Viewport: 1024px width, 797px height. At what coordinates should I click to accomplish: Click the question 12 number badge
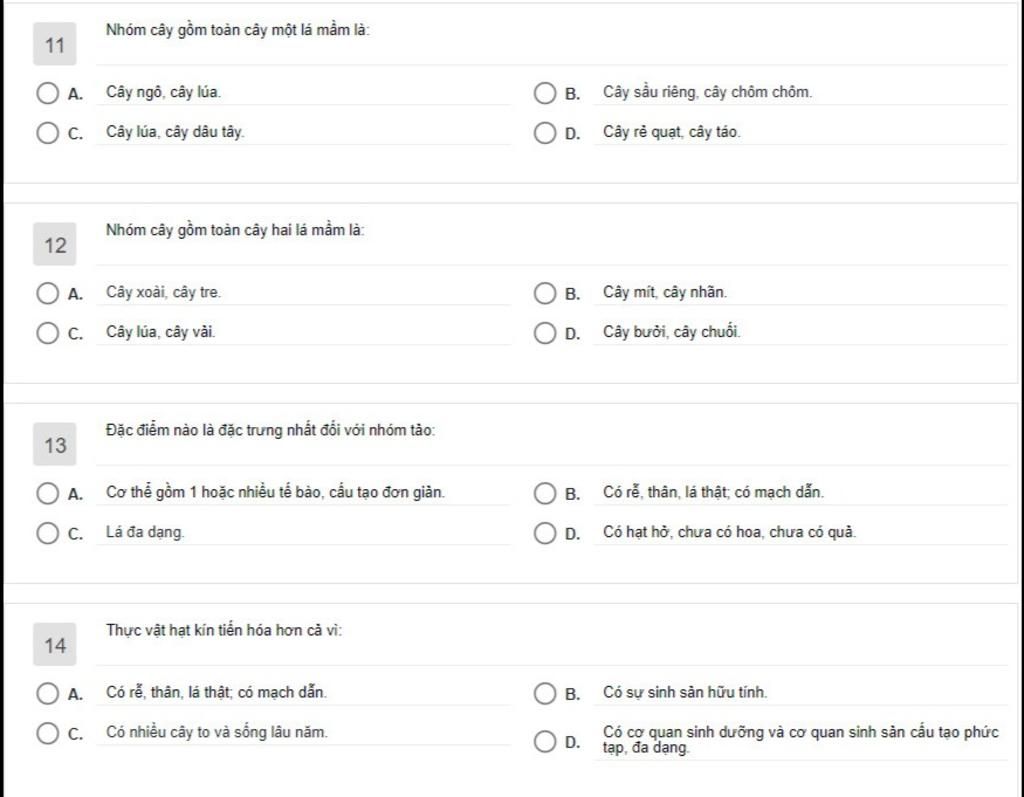click(55, 246)
